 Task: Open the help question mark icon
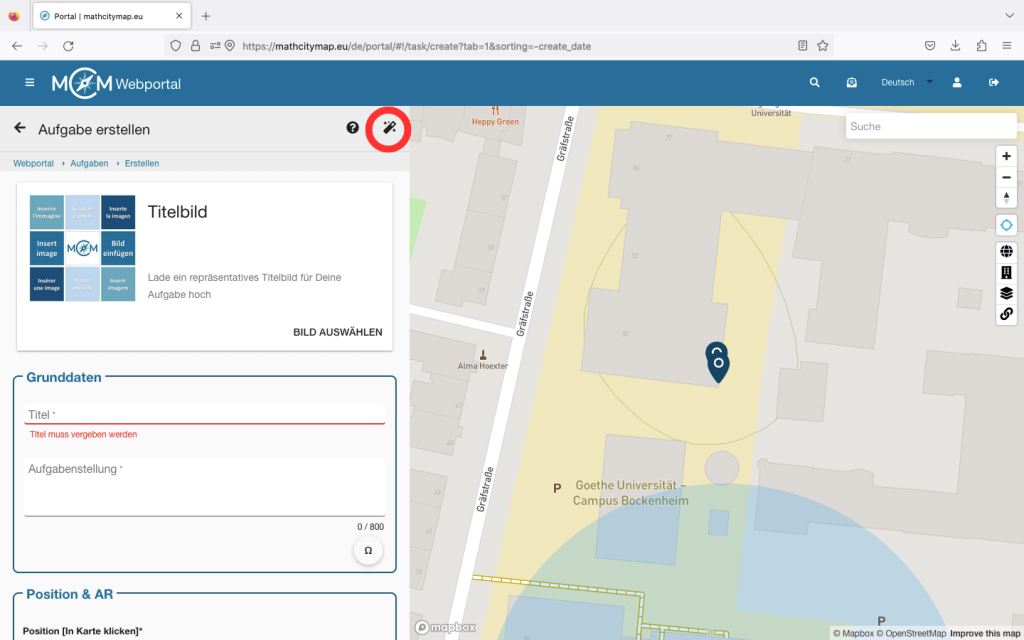(353, 128)
